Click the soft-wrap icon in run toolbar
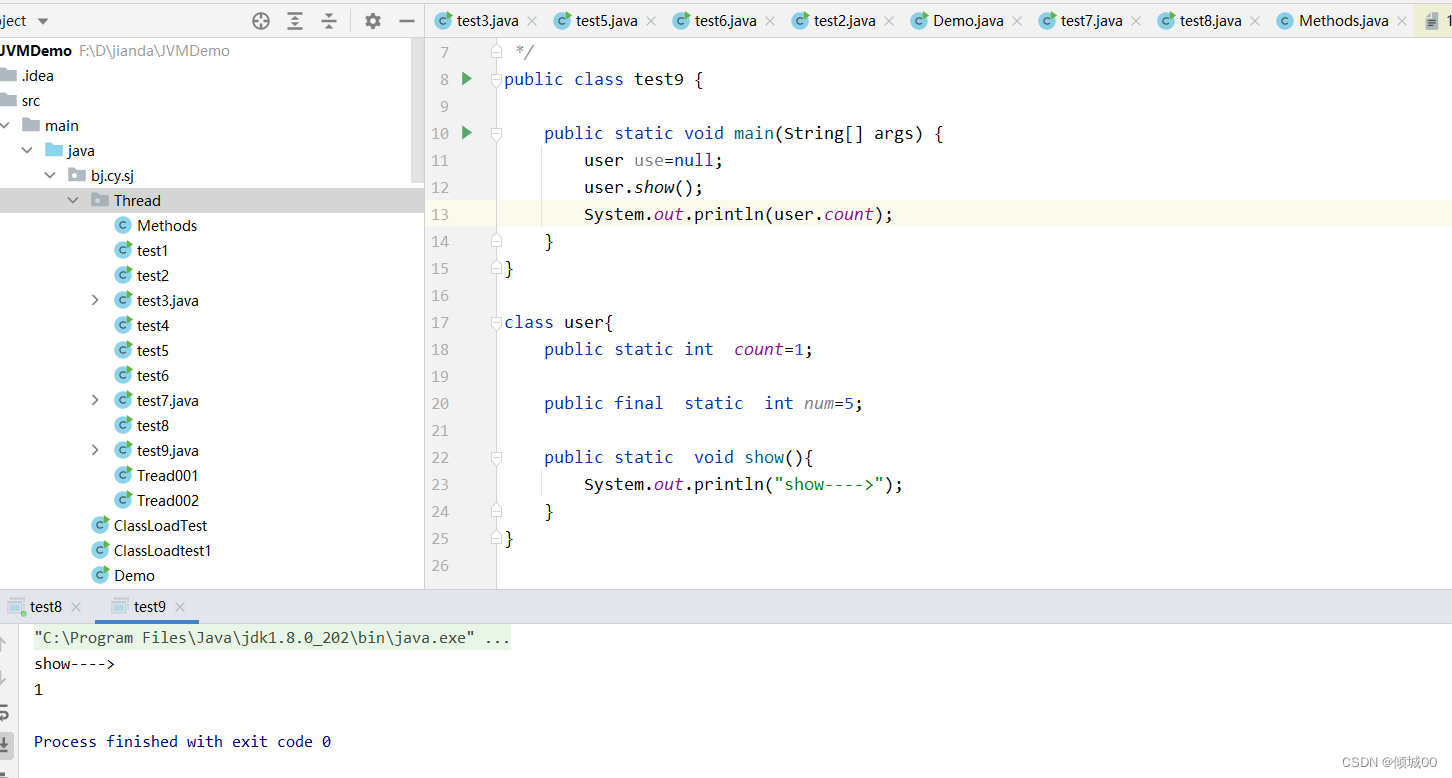The image size is (1452, 778). [5, 712]
